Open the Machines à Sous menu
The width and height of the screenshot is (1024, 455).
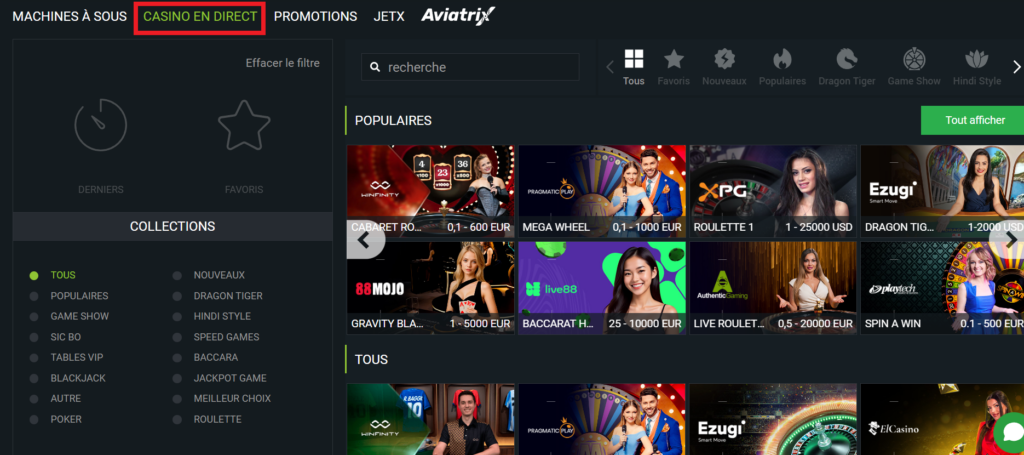pyautogui.click(x=69, y=17)
